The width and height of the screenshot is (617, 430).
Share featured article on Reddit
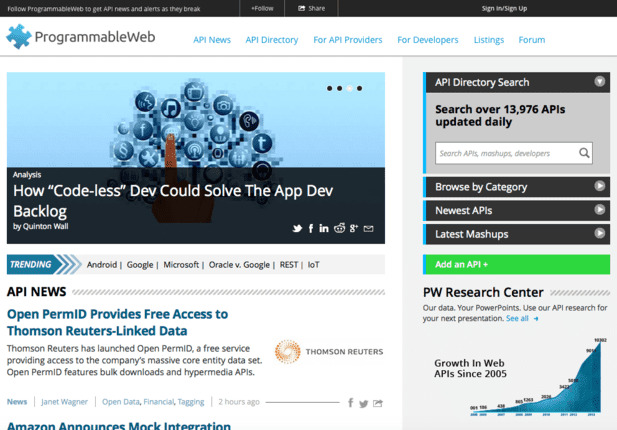(339, 228)
